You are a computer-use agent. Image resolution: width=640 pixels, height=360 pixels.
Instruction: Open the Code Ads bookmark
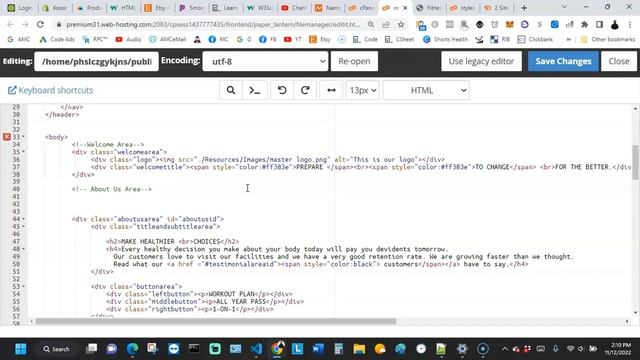[57, 39]
